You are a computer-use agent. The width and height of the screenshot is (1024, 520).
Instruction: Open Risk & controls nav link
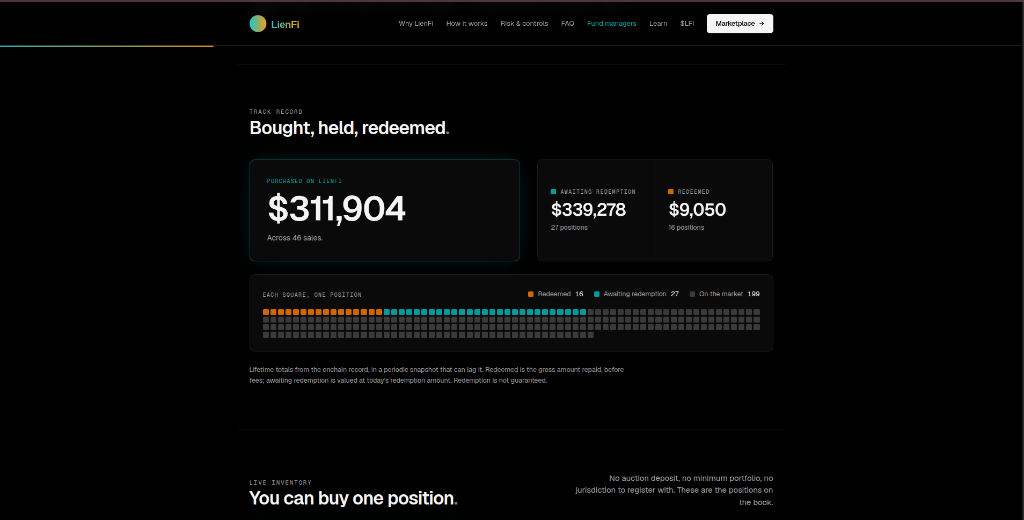coord(524,24)
